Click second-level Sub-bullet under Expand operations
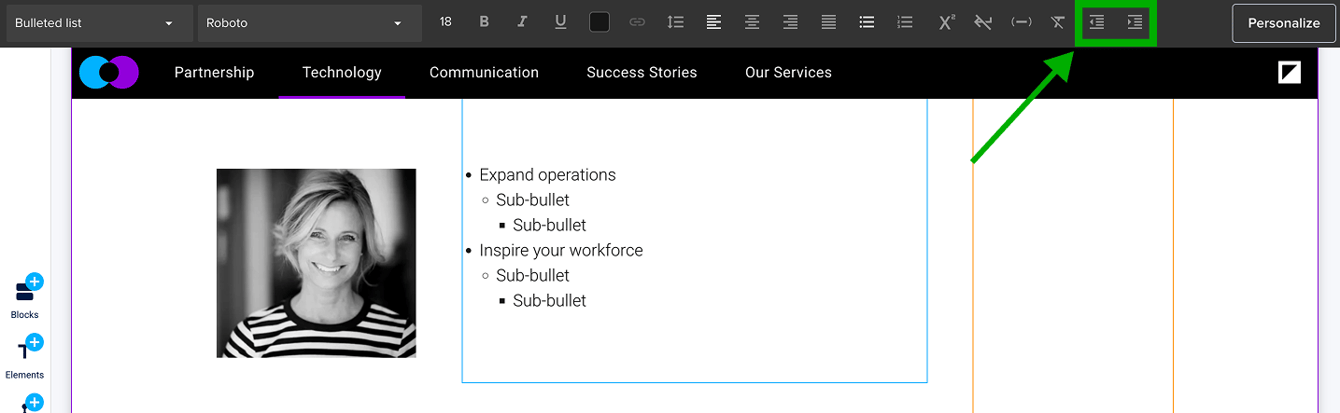Viewport: 1340px width, 413px height. click(550, 225)
